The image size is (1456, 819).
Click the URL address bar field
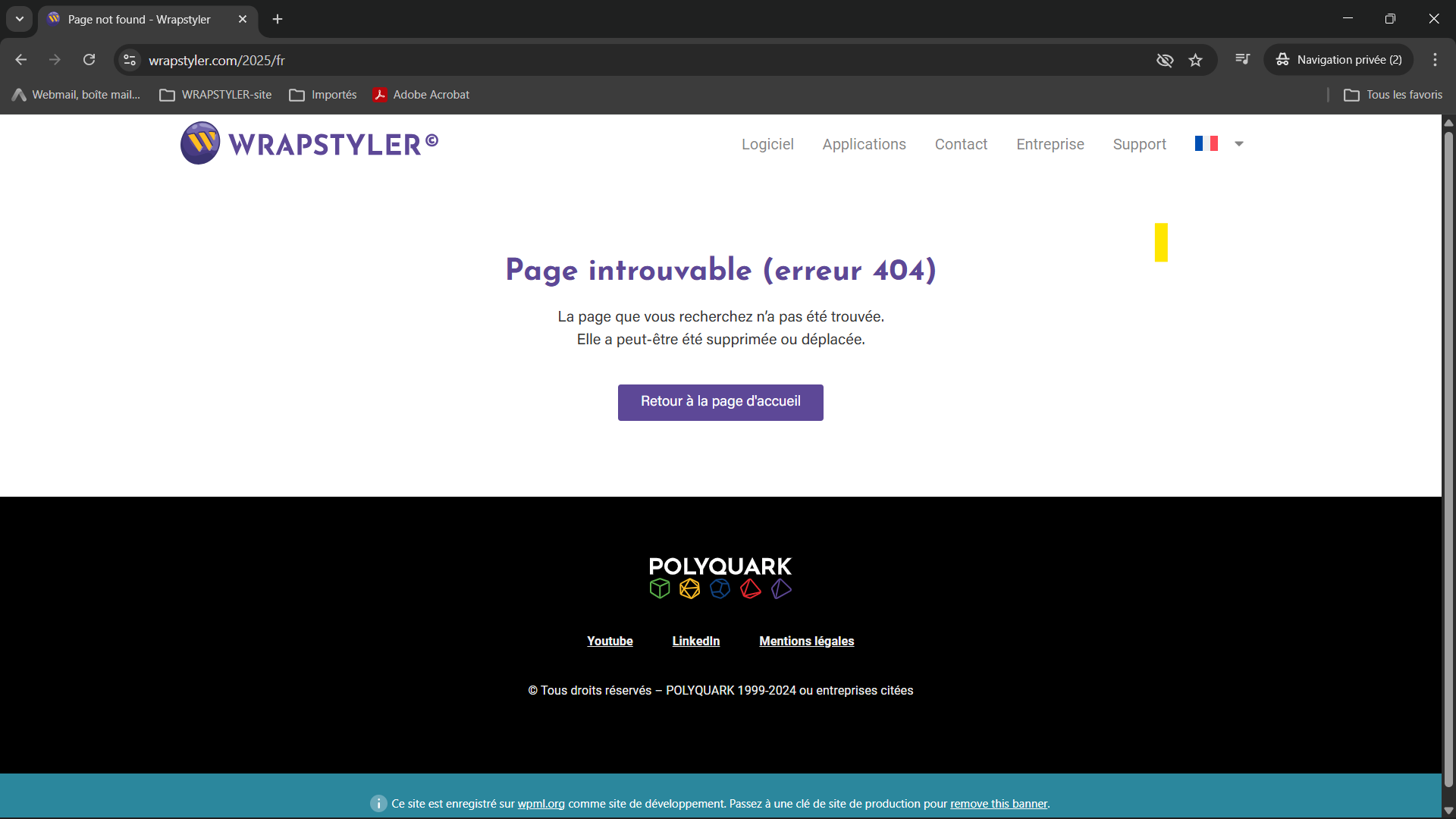(x=607, y=60)
